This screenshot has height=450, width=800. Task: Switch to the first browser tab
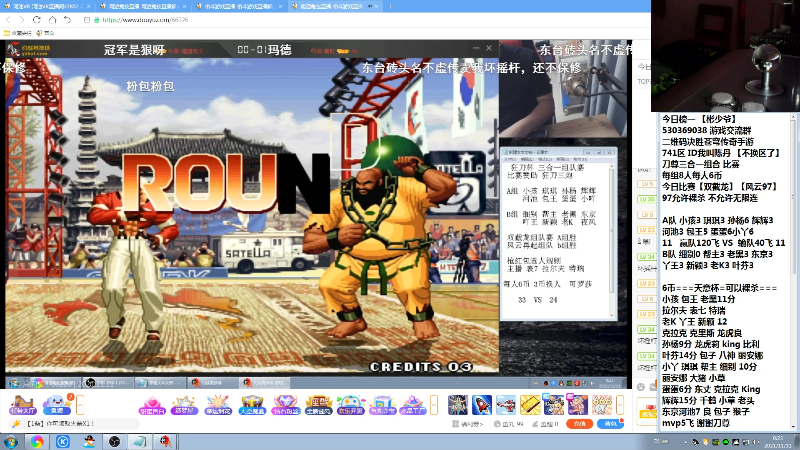click(x=46, y=6)
